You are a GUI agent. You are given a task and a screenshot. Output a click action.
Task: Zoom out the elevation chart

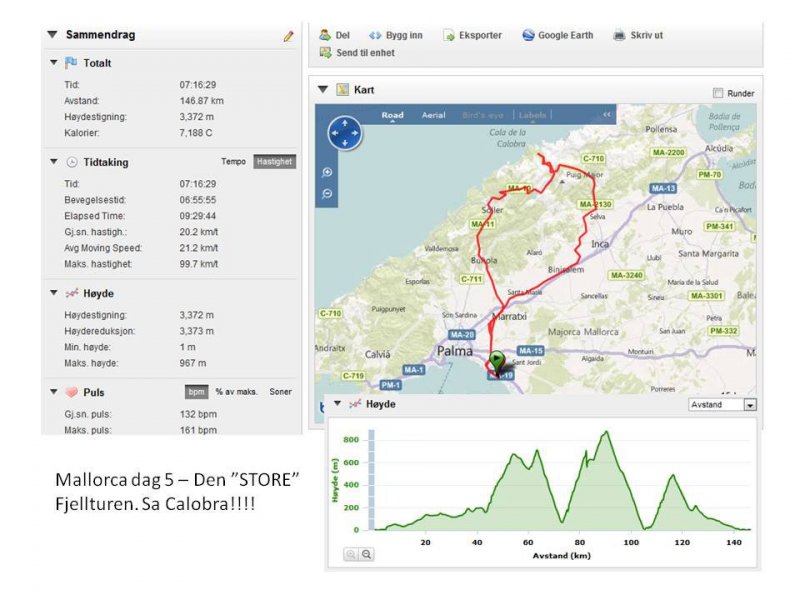[367, 554]
